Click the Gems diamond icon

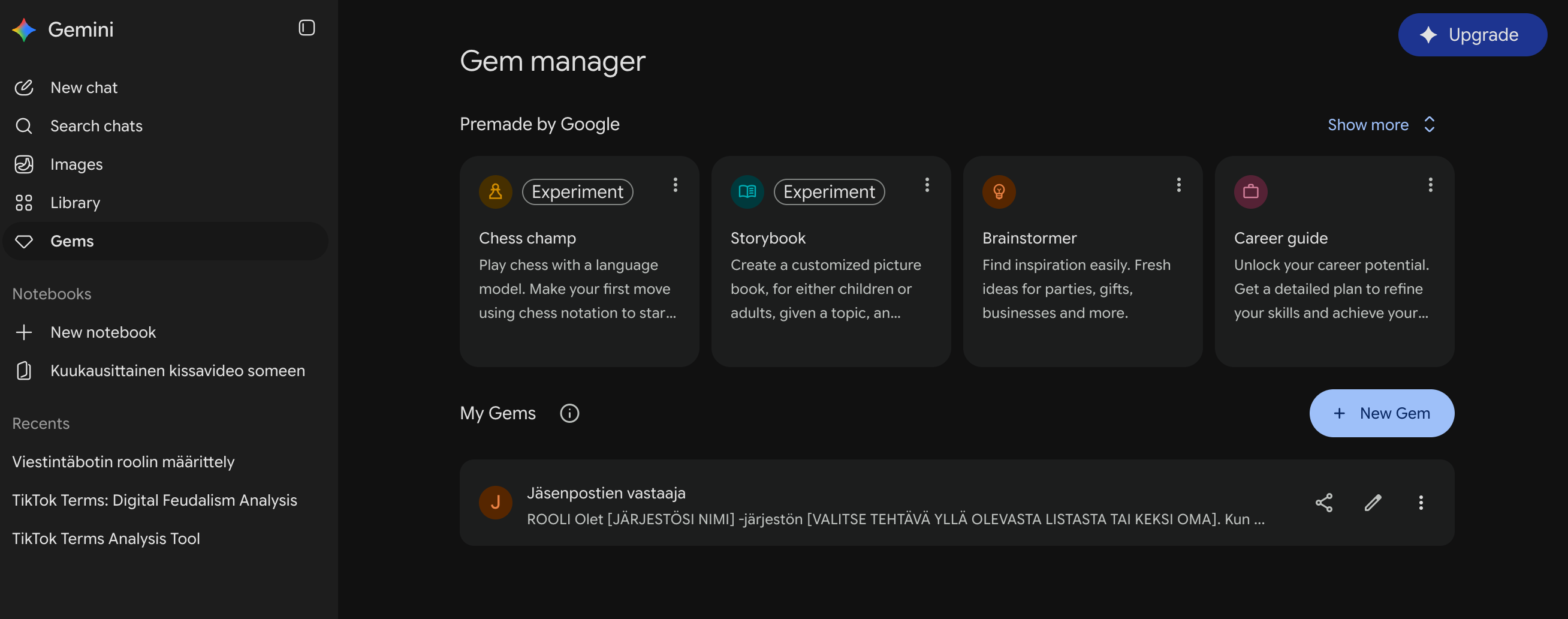point(24,241)
